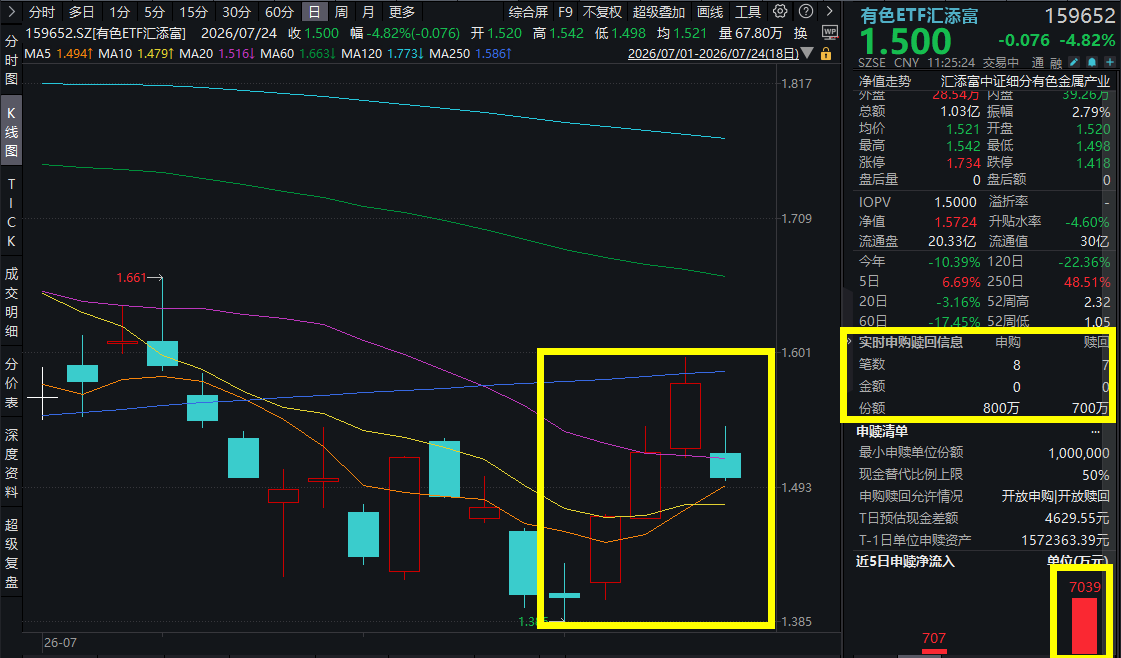The image size is (1121, 658).
Task: Open the help question mark icon
Action: pyautogui.click(x=806, y=11)
